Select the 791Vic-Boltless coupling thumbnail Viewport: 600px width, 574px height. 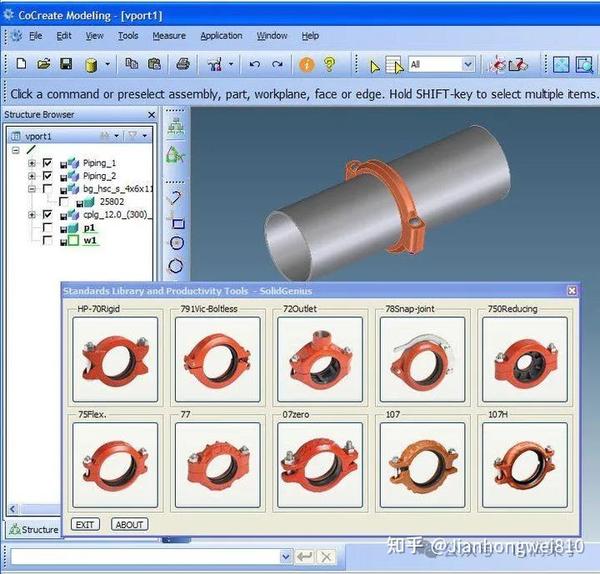218,359
